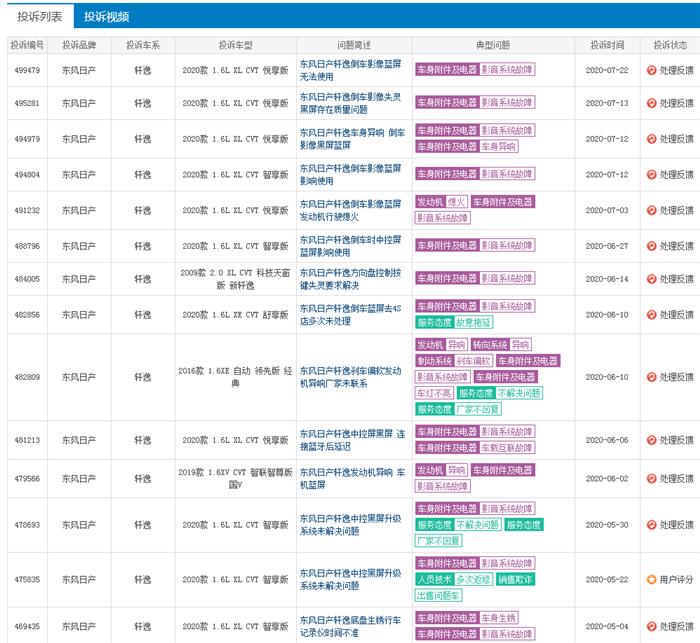This screenshot has width=700, height=643.
Task: Open complaint 东风日产轩逸倒车影像失灵黑屏存在质量问题
Action: coord(350,103)
